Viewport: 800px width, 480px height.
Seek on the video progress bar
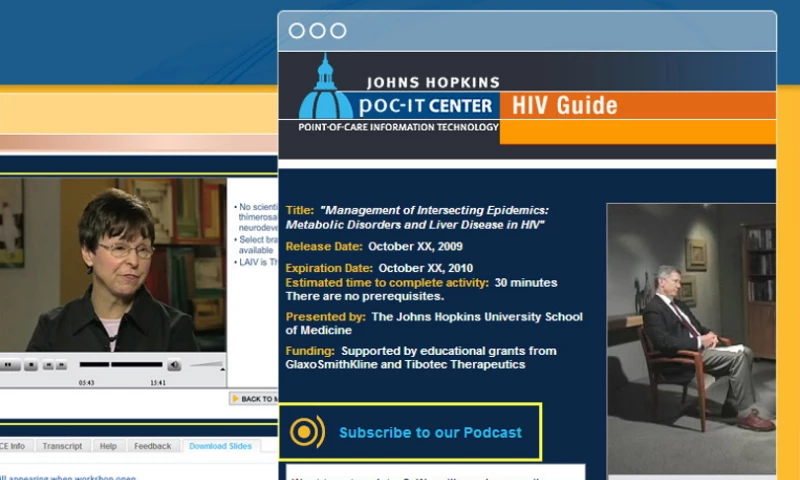click(x=120, y=365)
